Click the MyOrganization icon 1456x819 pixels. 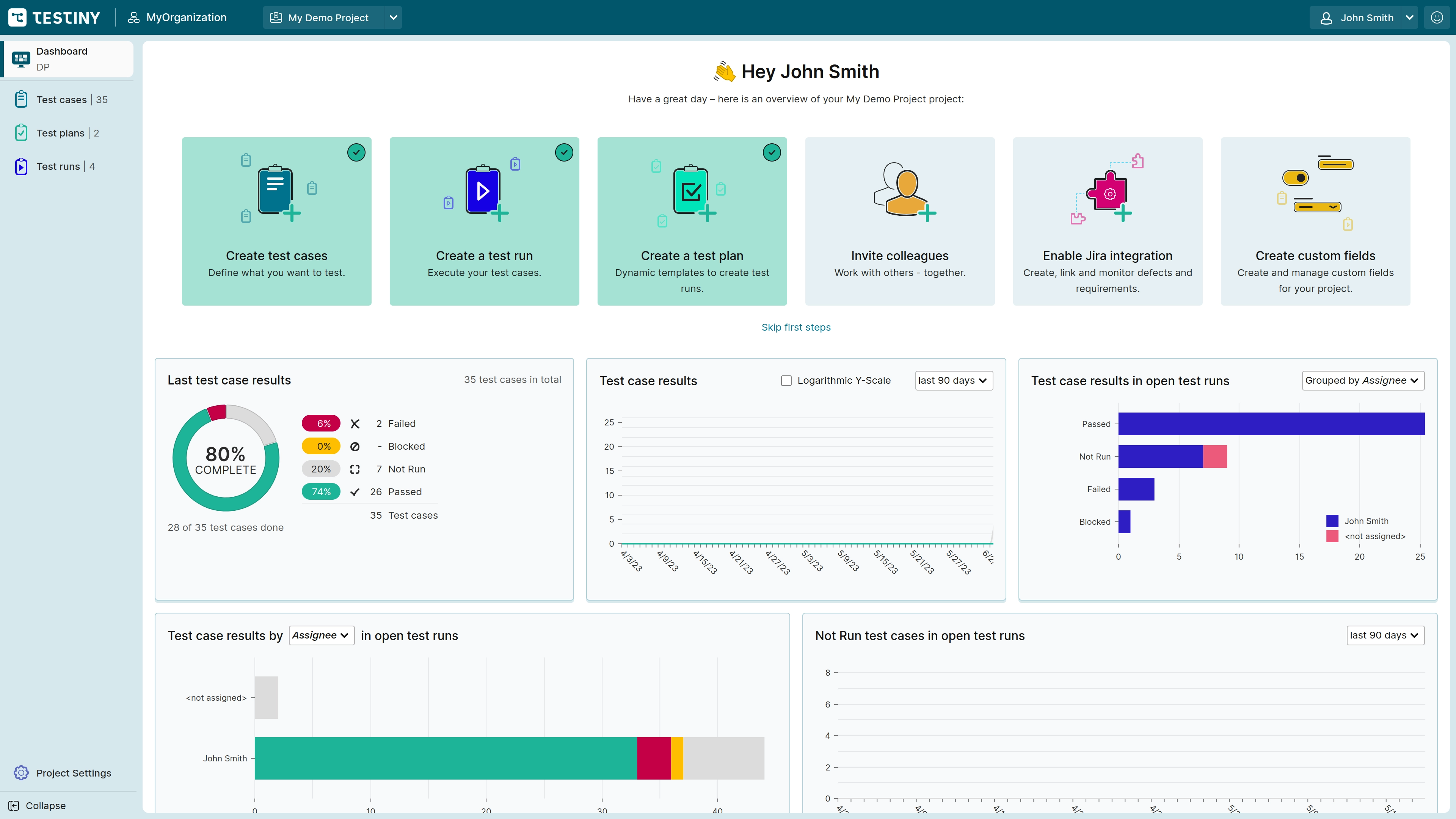pos(133,17)
